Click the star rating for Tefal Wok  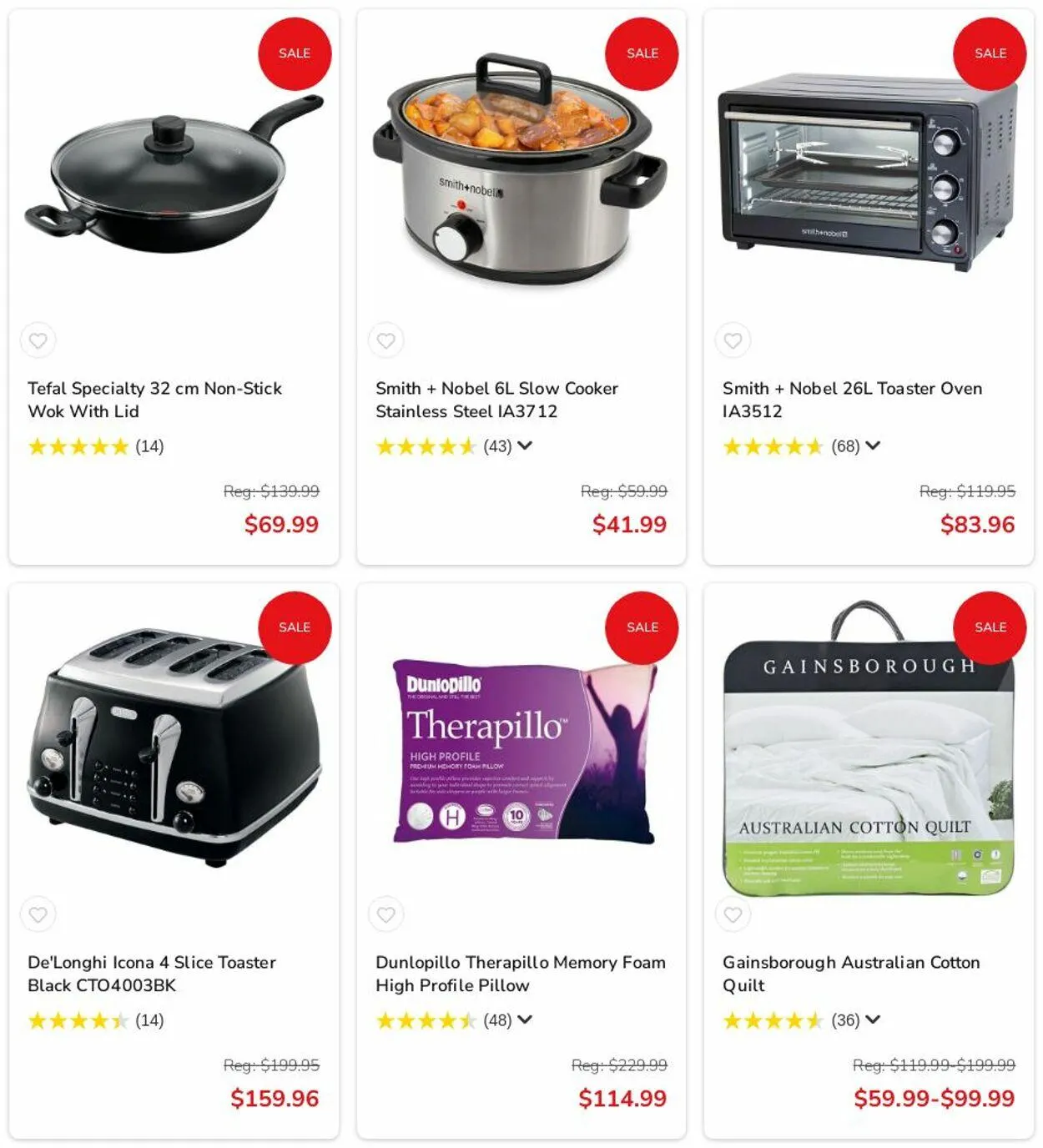(78, 446)
